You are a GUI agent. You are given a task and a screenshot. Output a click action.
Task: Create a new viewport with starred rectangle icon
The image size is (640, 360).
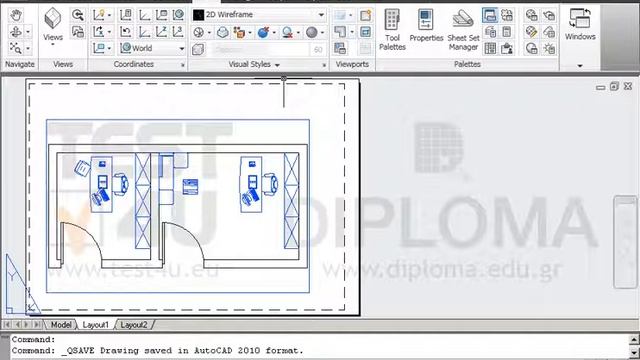[x=365, y=15]
